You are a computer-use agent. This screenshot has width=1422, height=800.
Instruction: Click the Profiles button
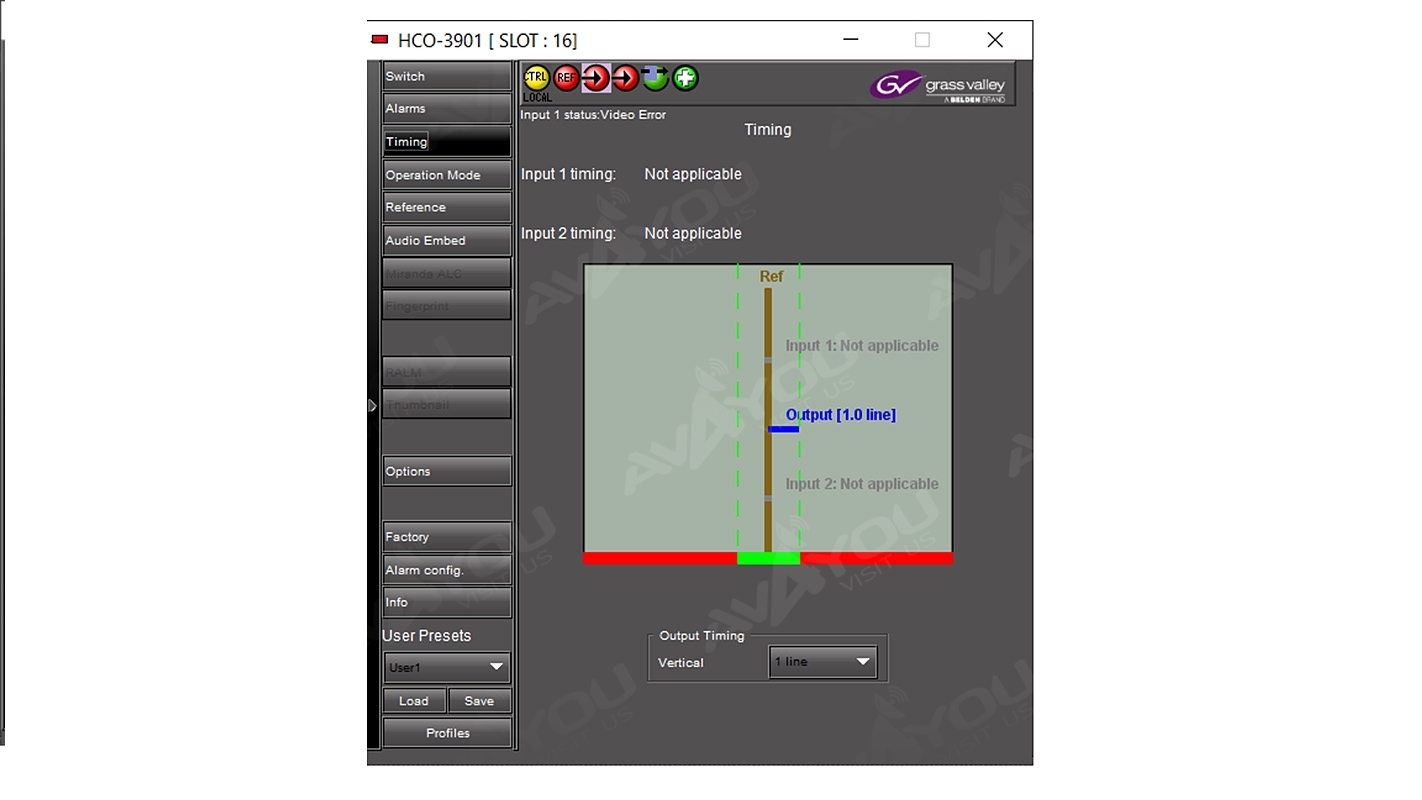(x=447, y=733)
